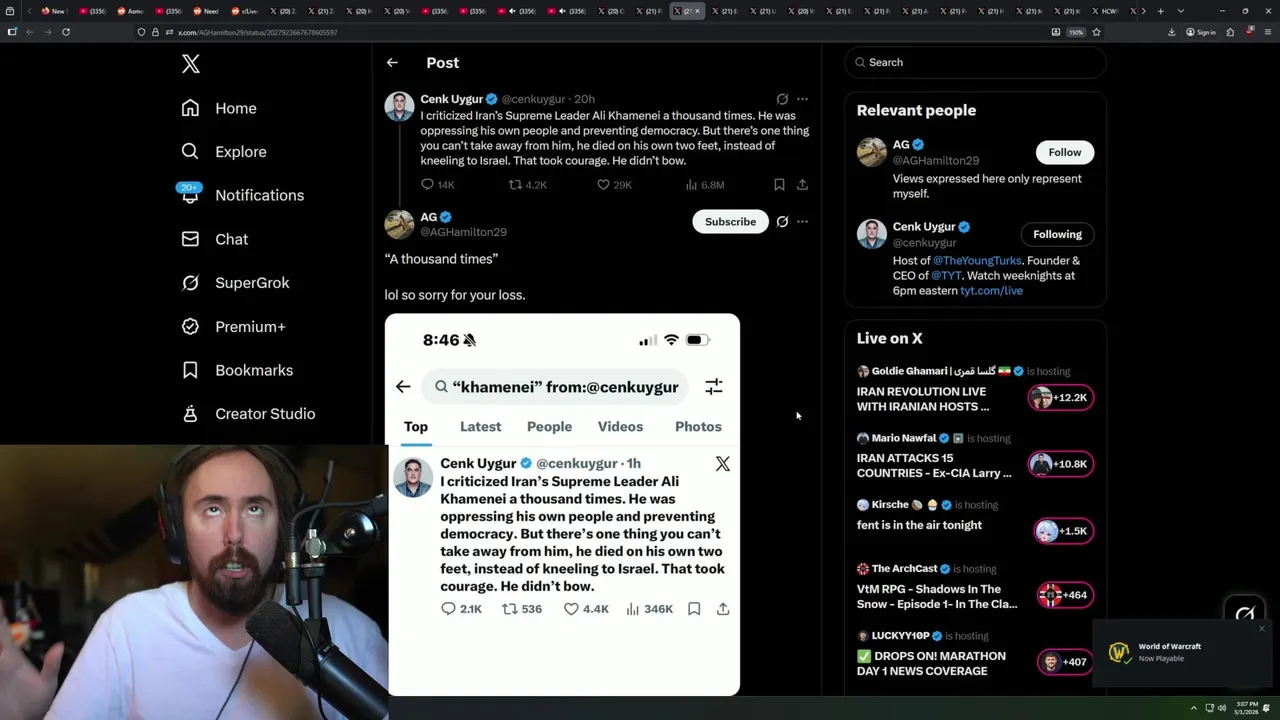Subscribe to AG
Screen dimensions: 1280x720
730,222
